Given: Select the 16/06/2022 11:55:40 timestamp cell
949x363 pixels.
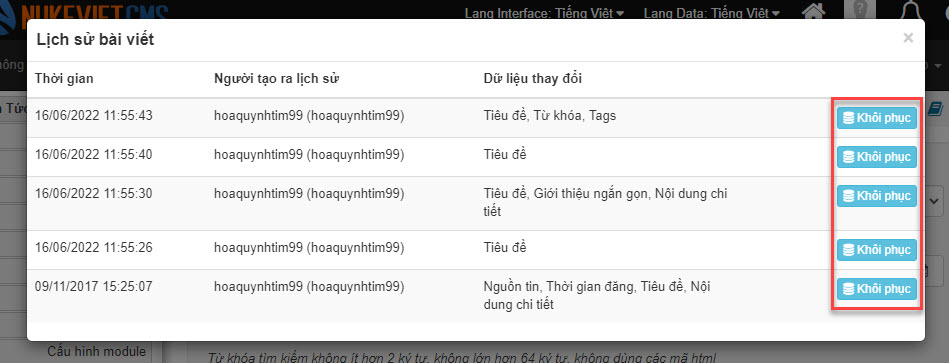Looking at the screenshot, I should point(94,155).
